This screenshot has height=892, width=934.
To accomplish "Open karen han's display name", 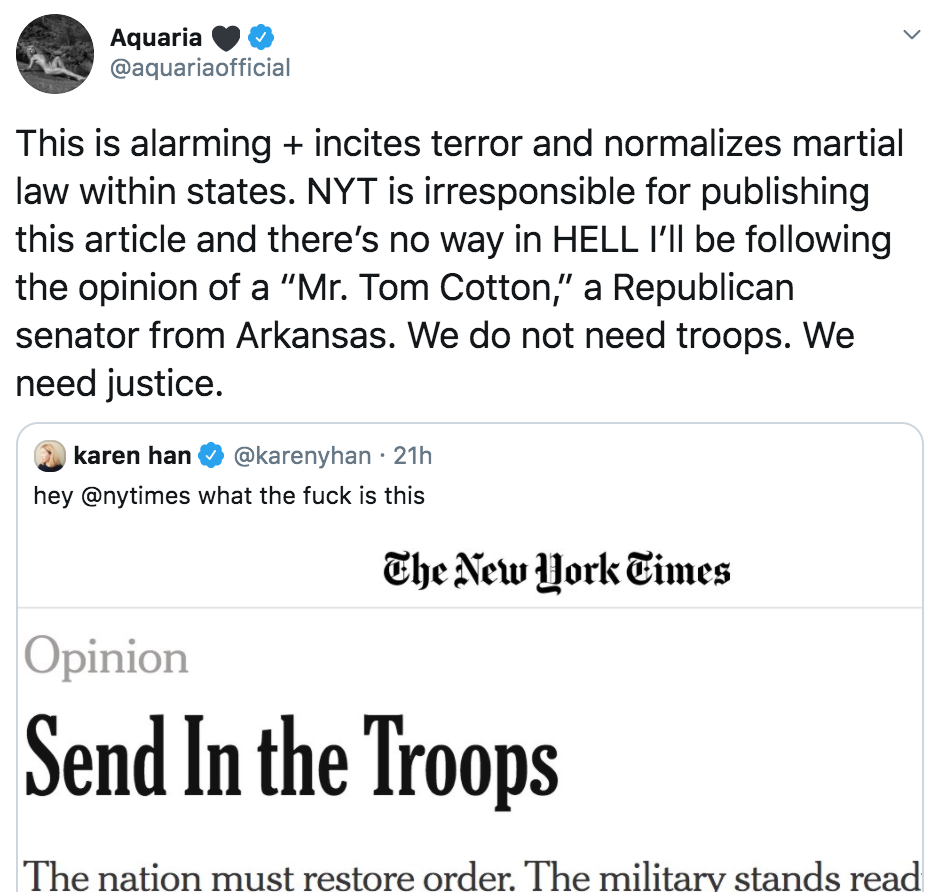I will click(132, 457).
